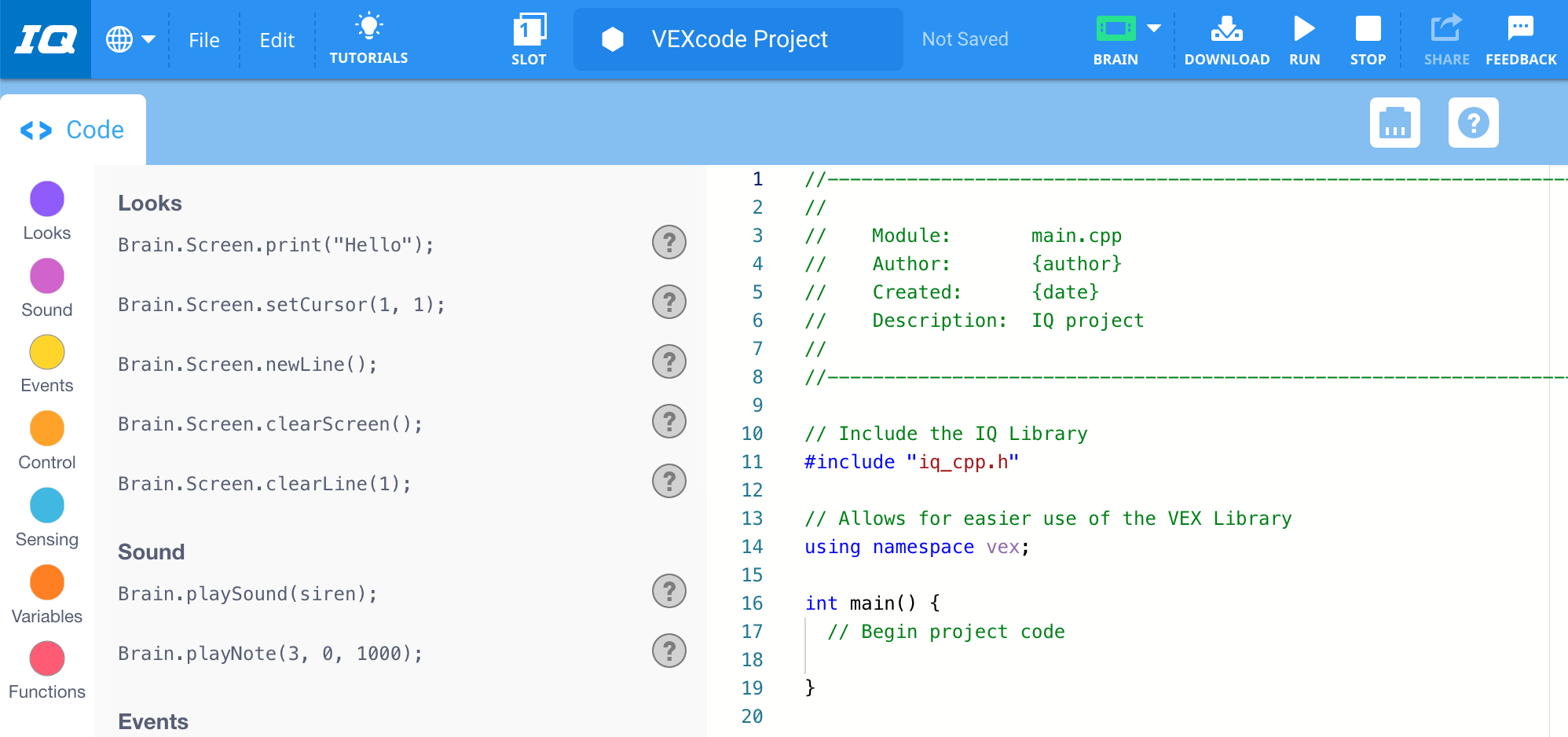Image resolution: width=1568 pixels, height=737 pixels.
Task: Click the print icon above the code editor
Action: tap(1395, 123)
